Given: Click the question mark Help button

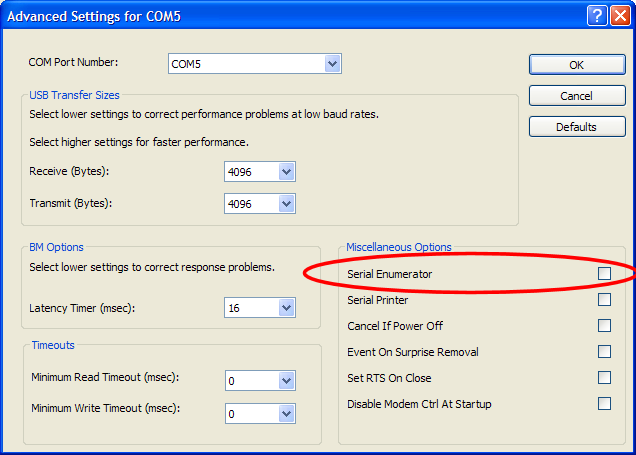Looking at the screenshot, I should click(x=596, y=15).
